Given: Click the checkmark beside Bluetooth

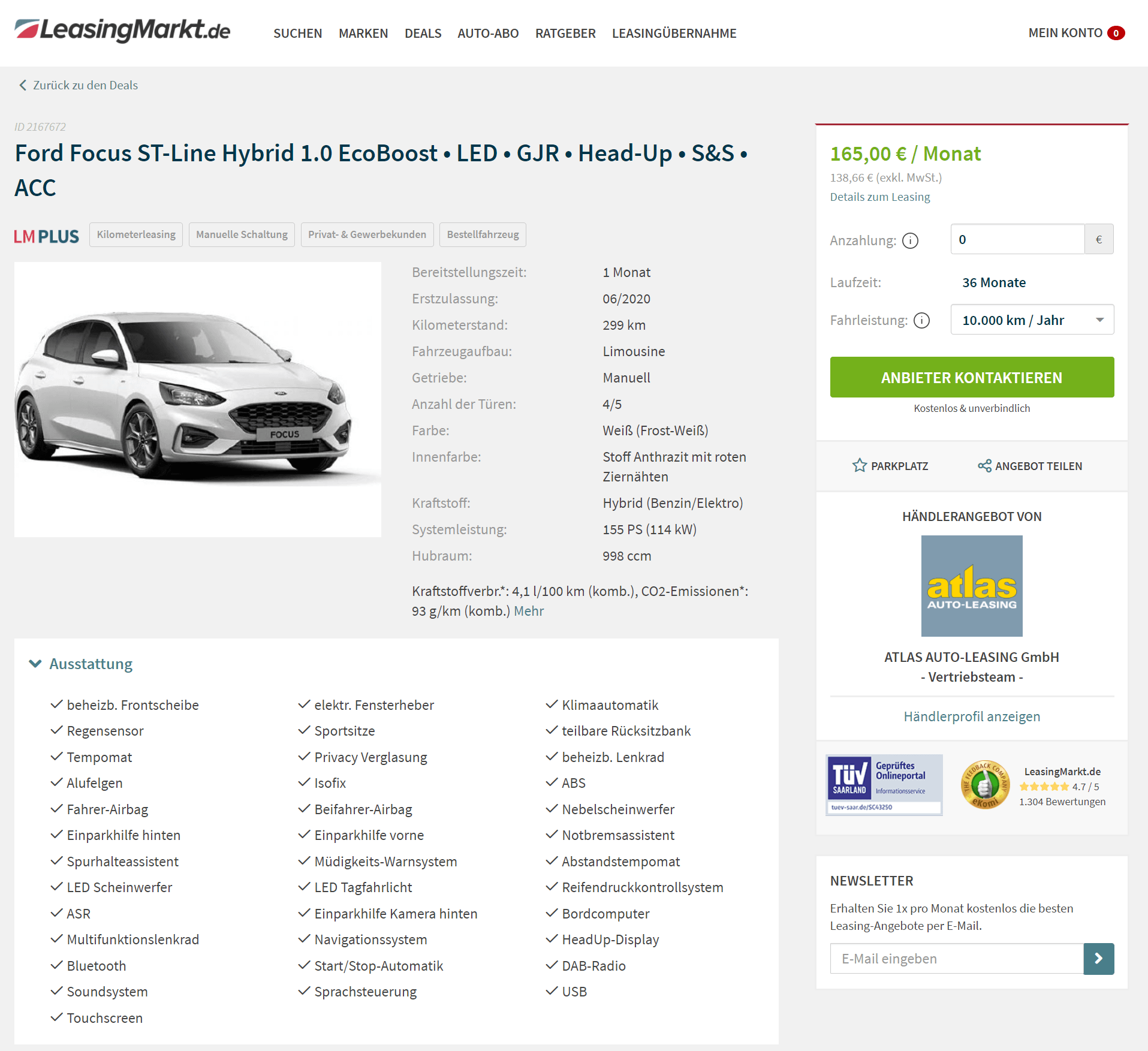Looking at the screenshot, I should coord(57,965).
